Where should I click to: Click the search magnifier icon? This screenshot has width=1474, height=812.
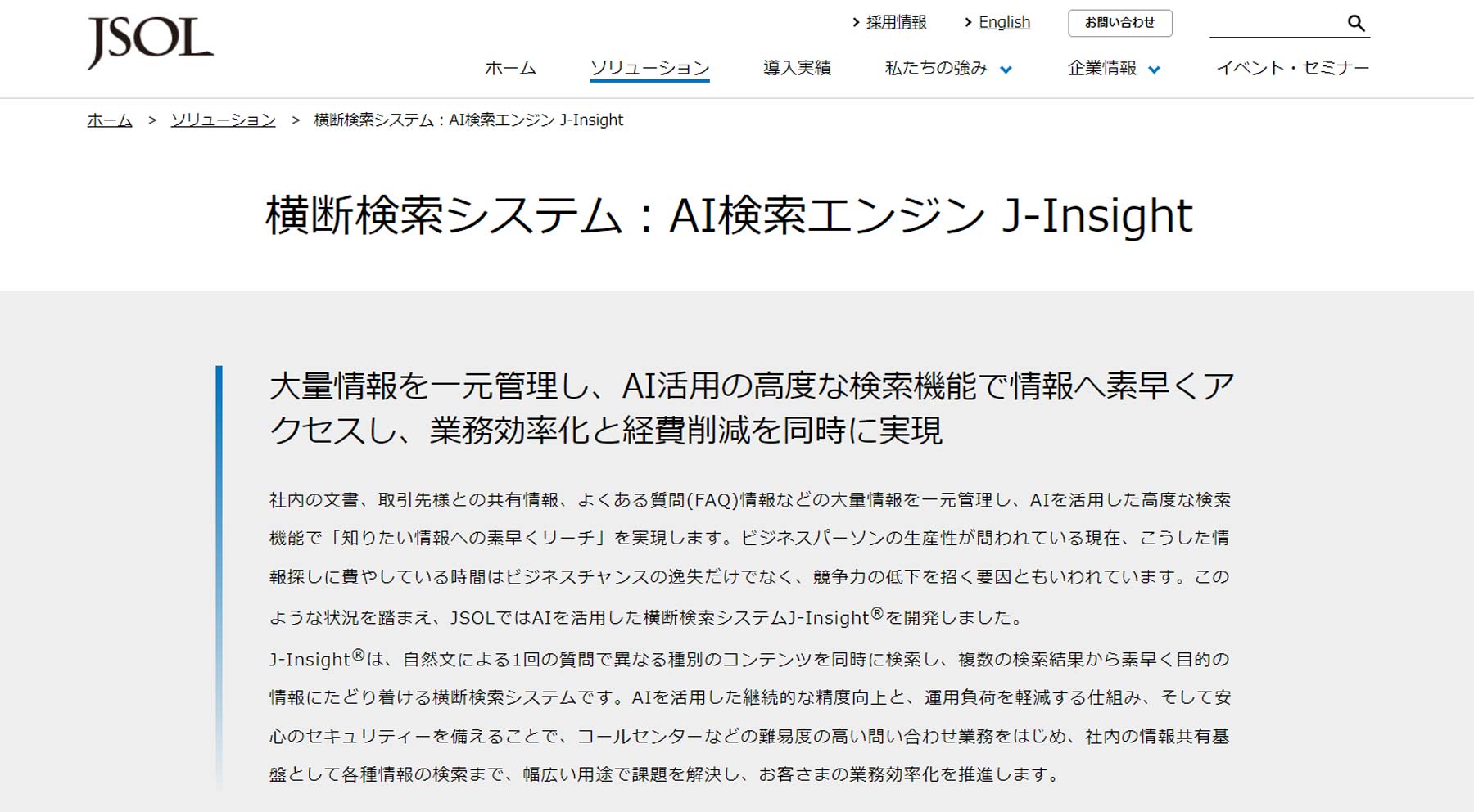[x=1356, y=23]
